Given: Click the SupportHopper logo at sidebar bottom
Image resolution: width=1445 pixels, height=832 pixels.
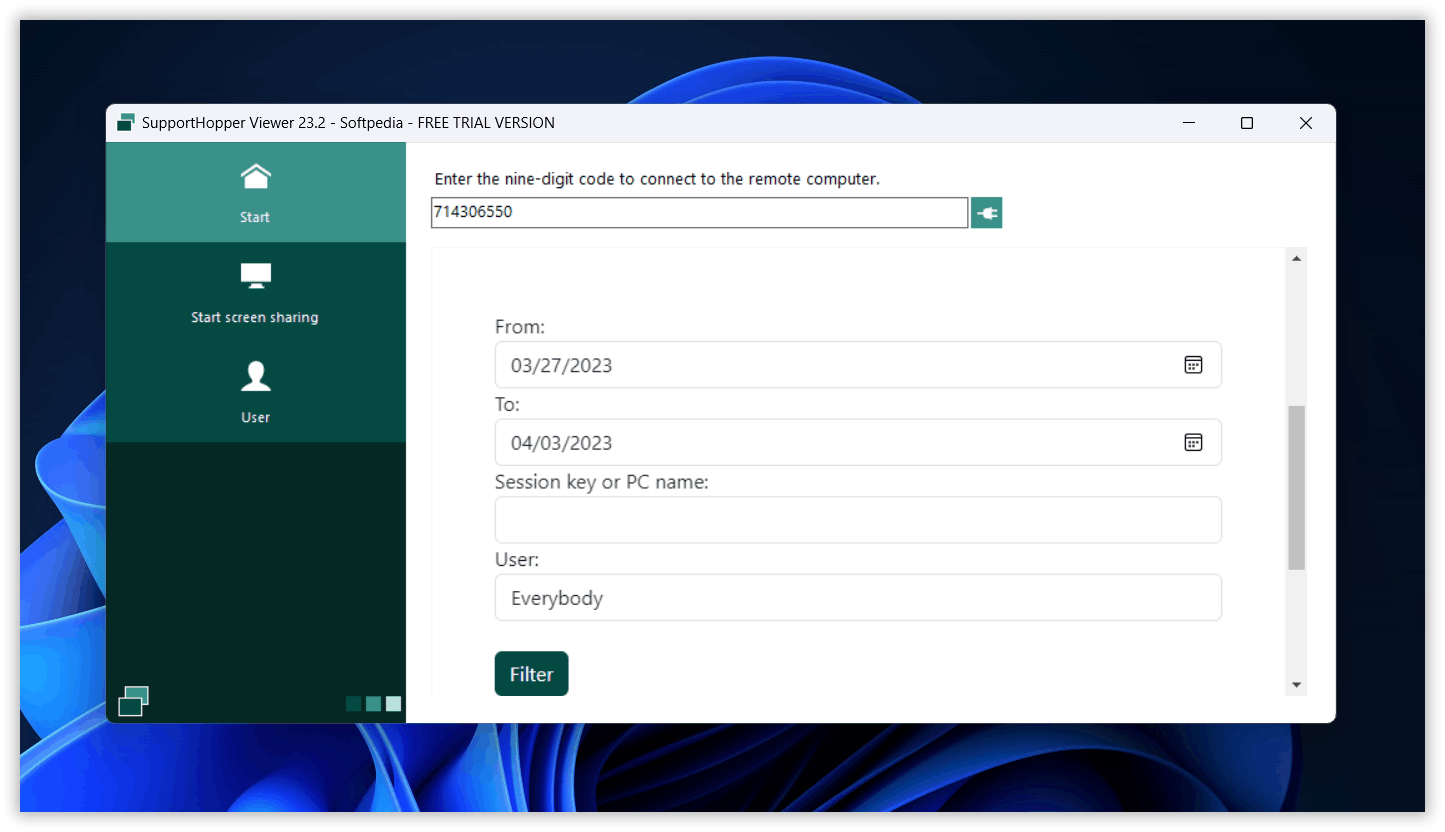Looking at the screenshot, I should (133, 701).
